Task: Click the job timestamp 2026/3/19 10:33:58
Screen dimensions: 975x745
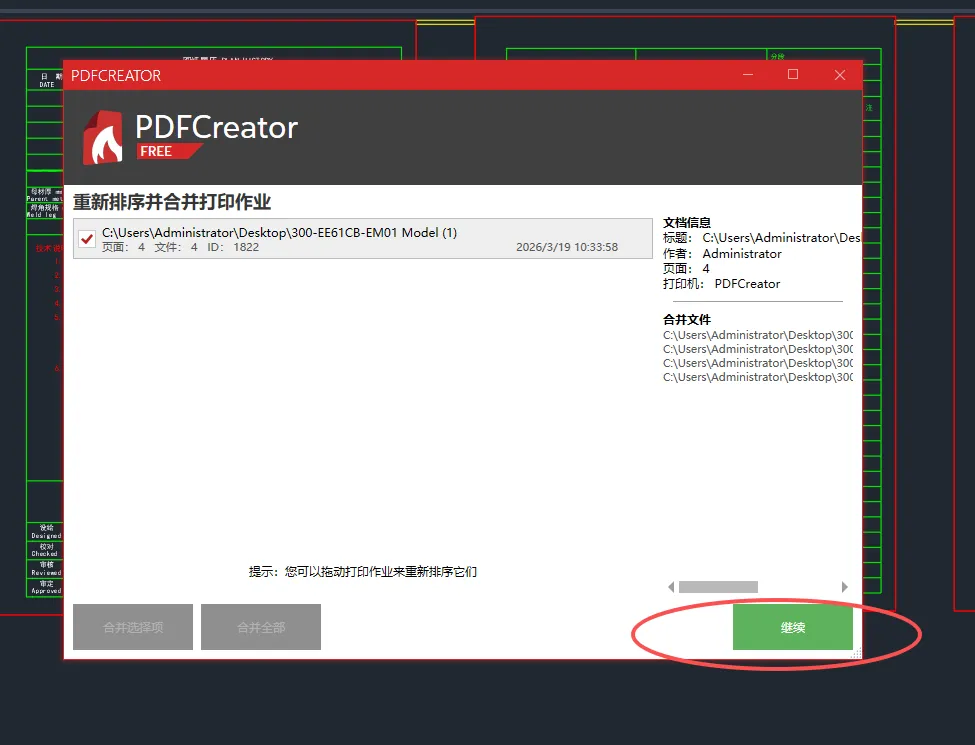Action: pos(567,247)
